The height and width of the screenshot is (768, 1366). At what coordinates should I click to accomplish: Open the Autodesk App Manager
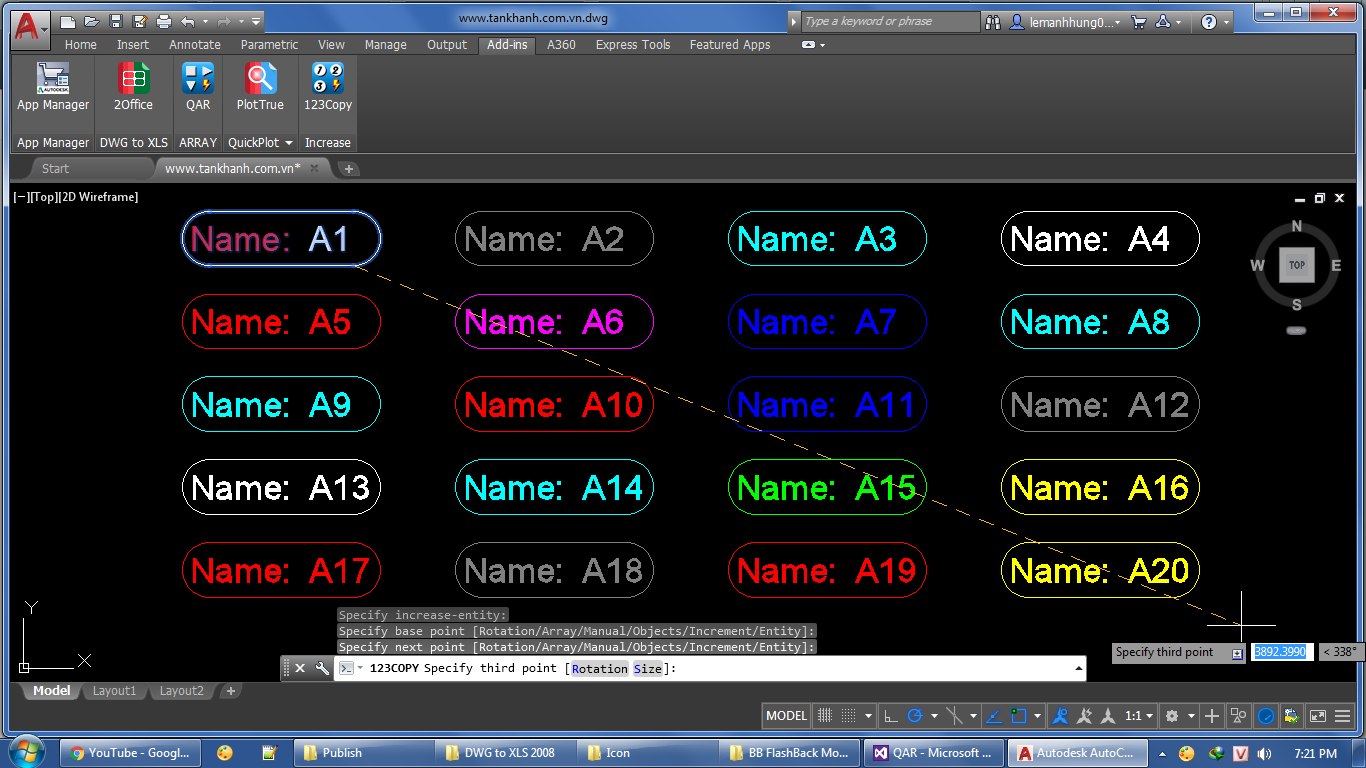tap(53, 85)
